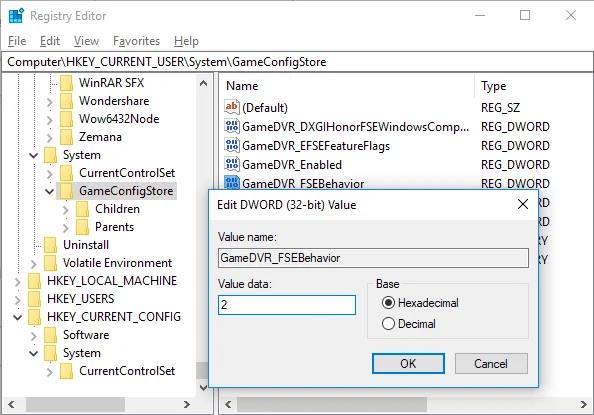Click the Uninstall folder icon

pos(50,245)
